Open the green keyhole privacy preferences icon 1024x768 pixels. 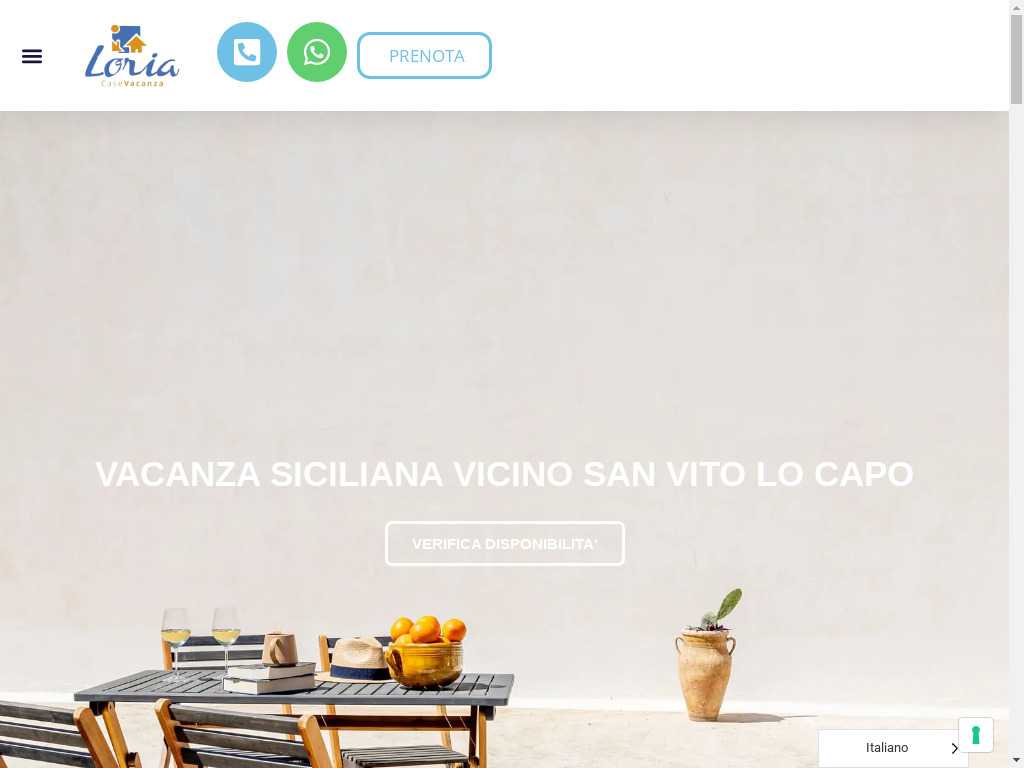coord(976,735)
